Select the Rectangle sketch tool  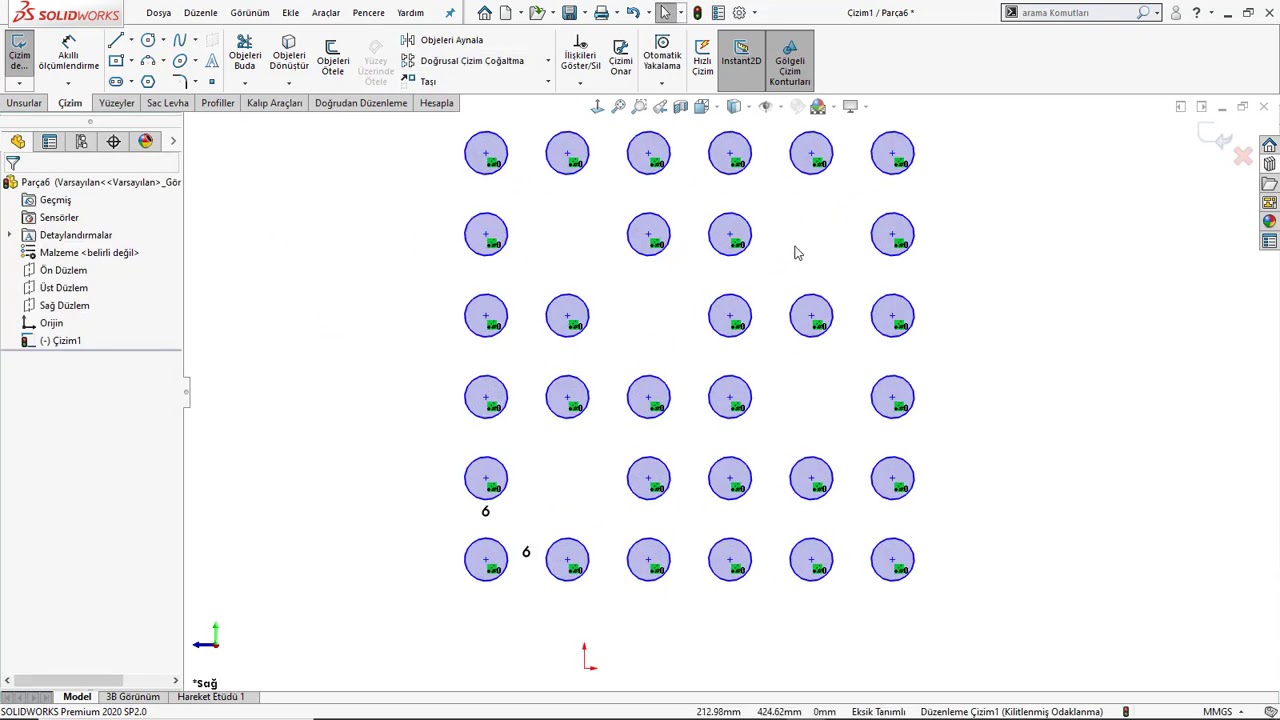[116, 61]
